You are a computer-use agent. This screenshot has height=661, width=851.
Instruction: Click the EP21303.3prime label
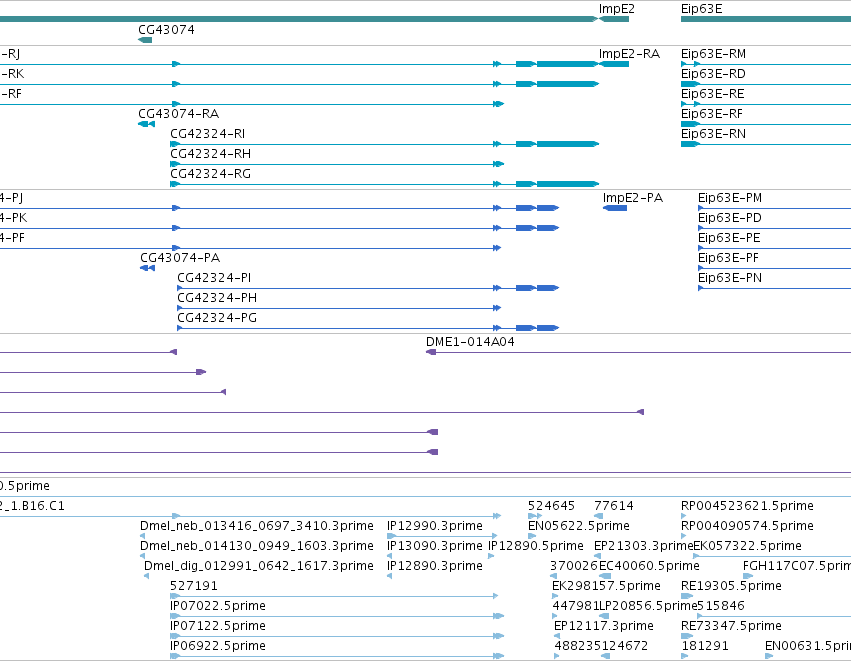(644, 546)
